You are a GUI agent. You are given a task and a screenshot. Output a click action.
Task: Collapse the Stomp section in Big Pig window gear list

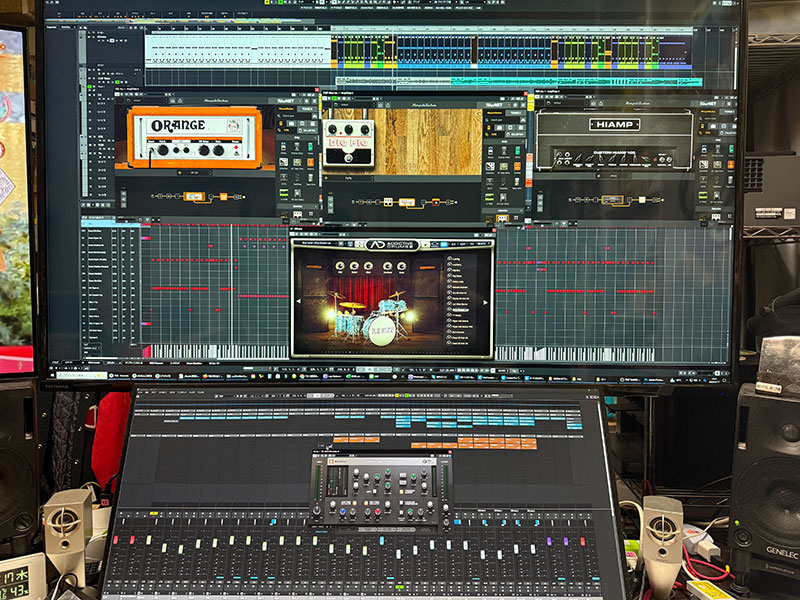pyautogui.click(x=504, y=141)
